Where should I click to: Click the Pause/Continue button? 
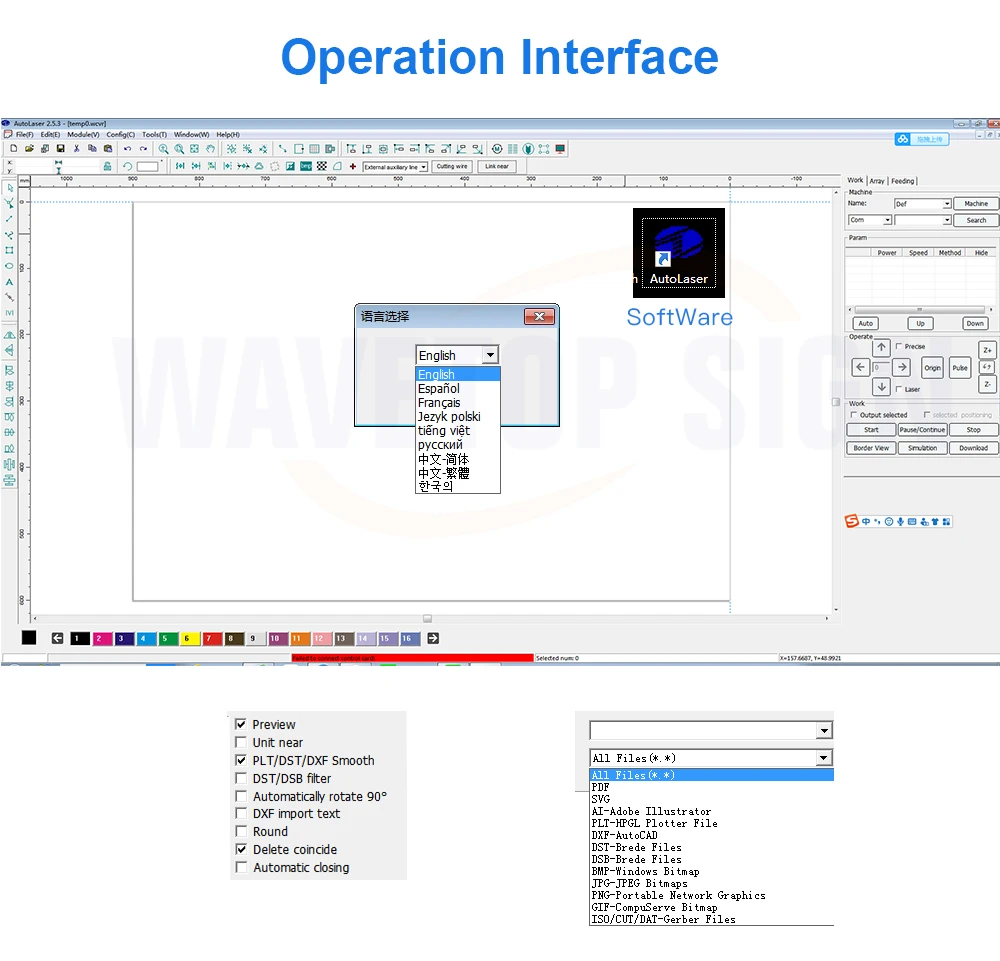click(922, 430)
